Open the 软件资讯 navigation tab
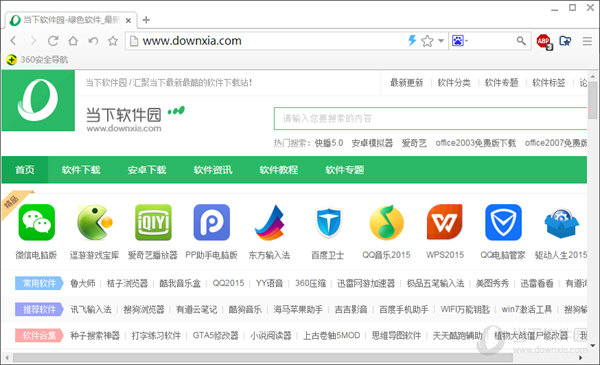This screenshot has width=600, height=365. [x=213, y=170]
